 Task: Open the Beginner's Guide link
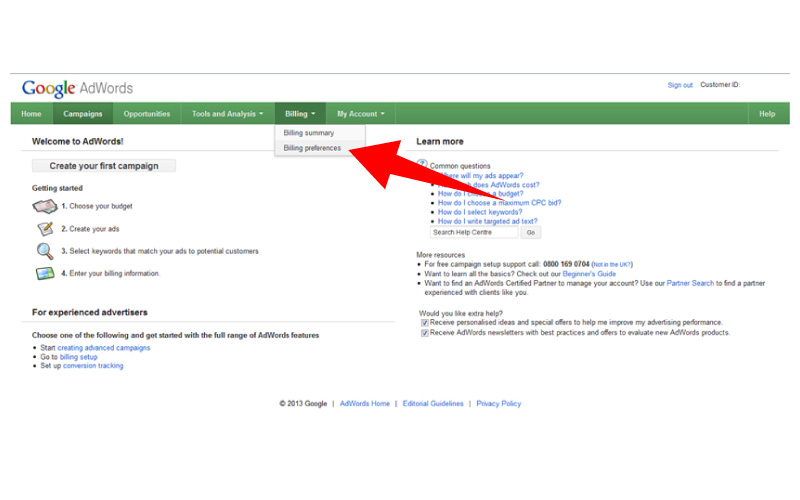[589, 274]
